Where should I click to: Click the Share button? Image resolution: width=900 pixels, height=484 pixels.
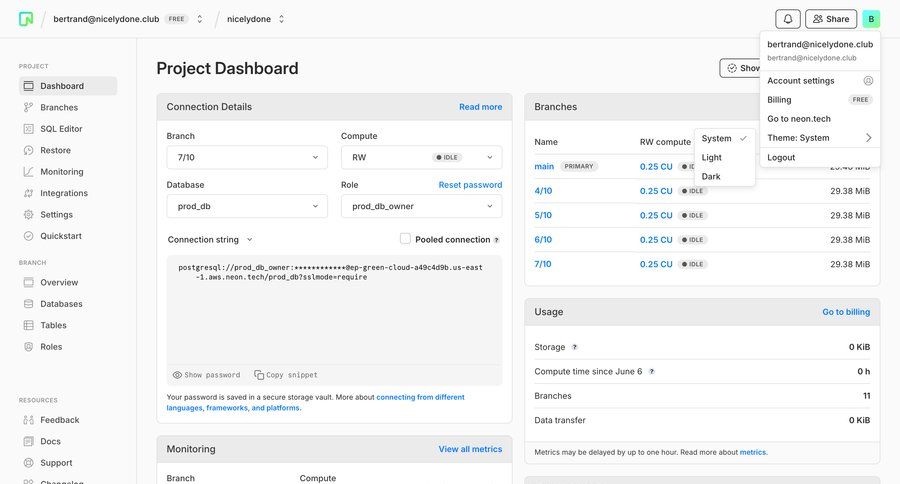(831, 19)
